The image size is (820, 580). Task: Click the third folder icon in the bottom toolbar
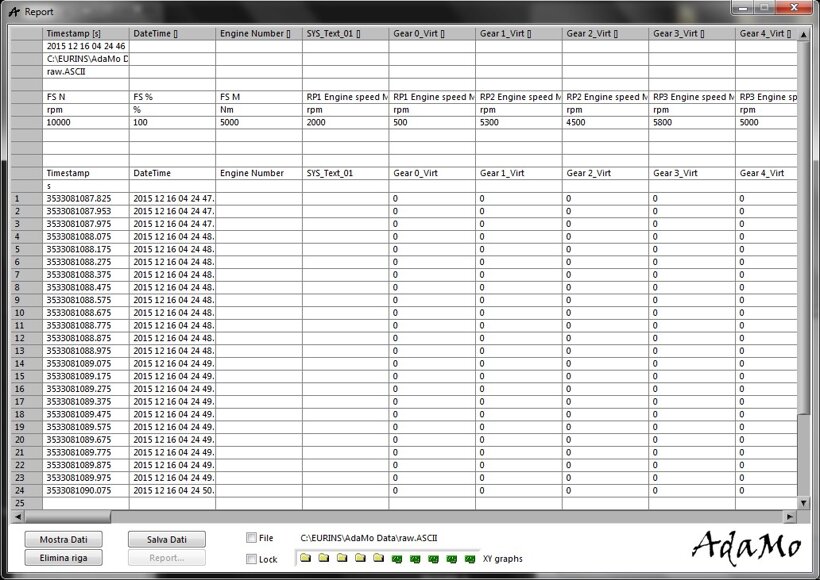point(342,558)
